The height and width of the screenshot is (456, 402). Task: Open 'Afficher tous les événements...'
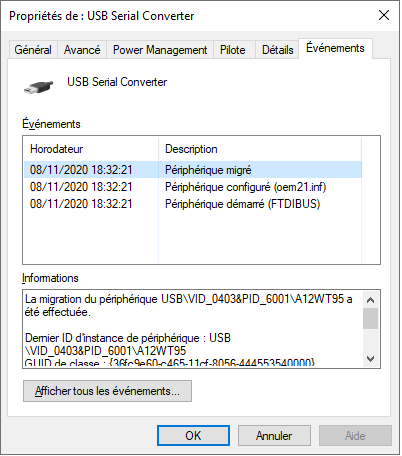(107, 391)
